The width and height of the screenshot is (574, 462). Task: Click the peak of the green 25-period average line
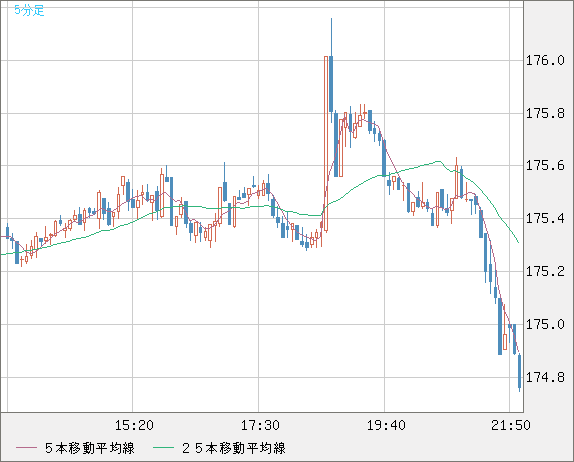(438, 161)
